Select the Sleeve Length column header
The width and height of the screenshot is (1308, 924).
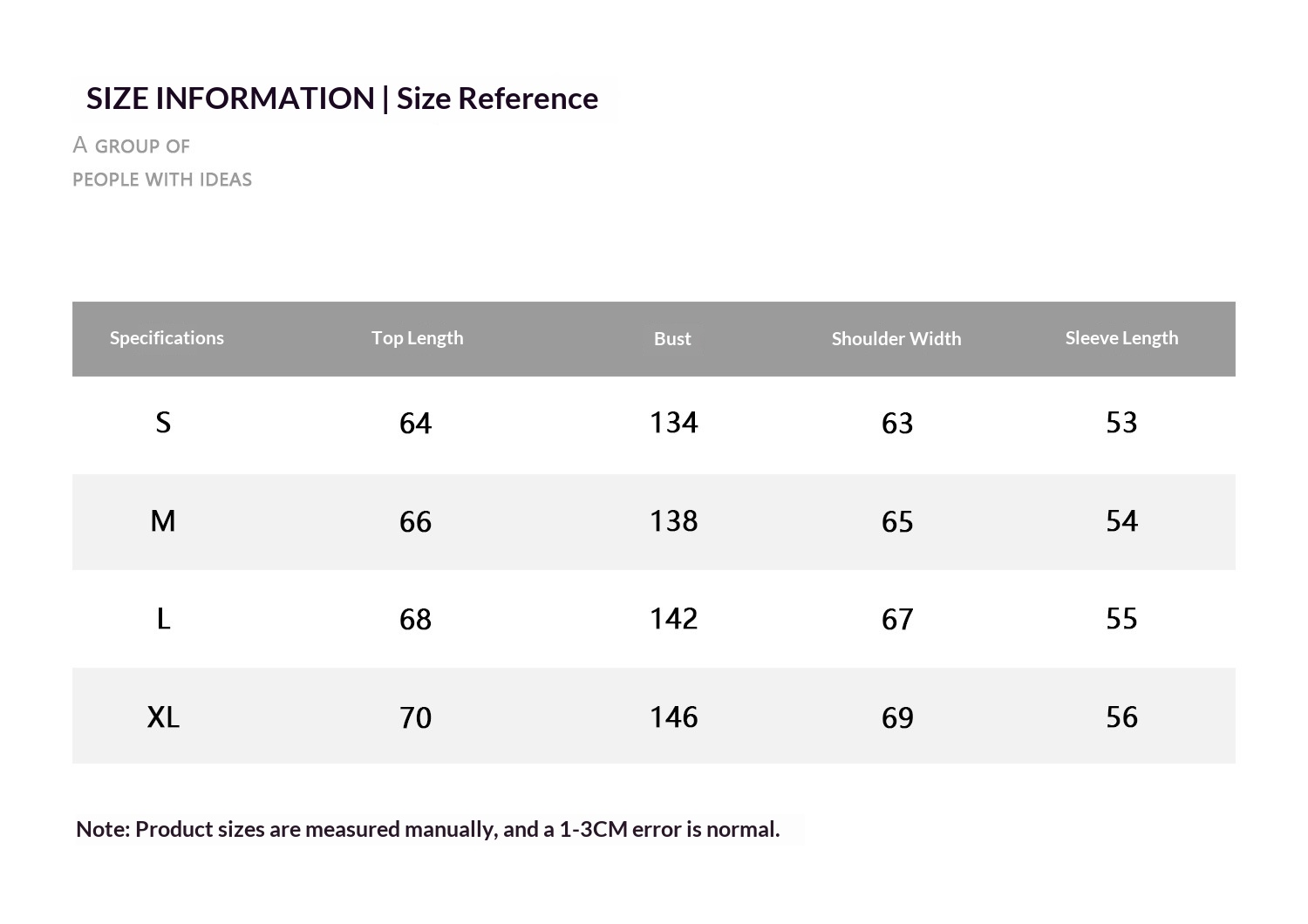(x=1121, y=338)
